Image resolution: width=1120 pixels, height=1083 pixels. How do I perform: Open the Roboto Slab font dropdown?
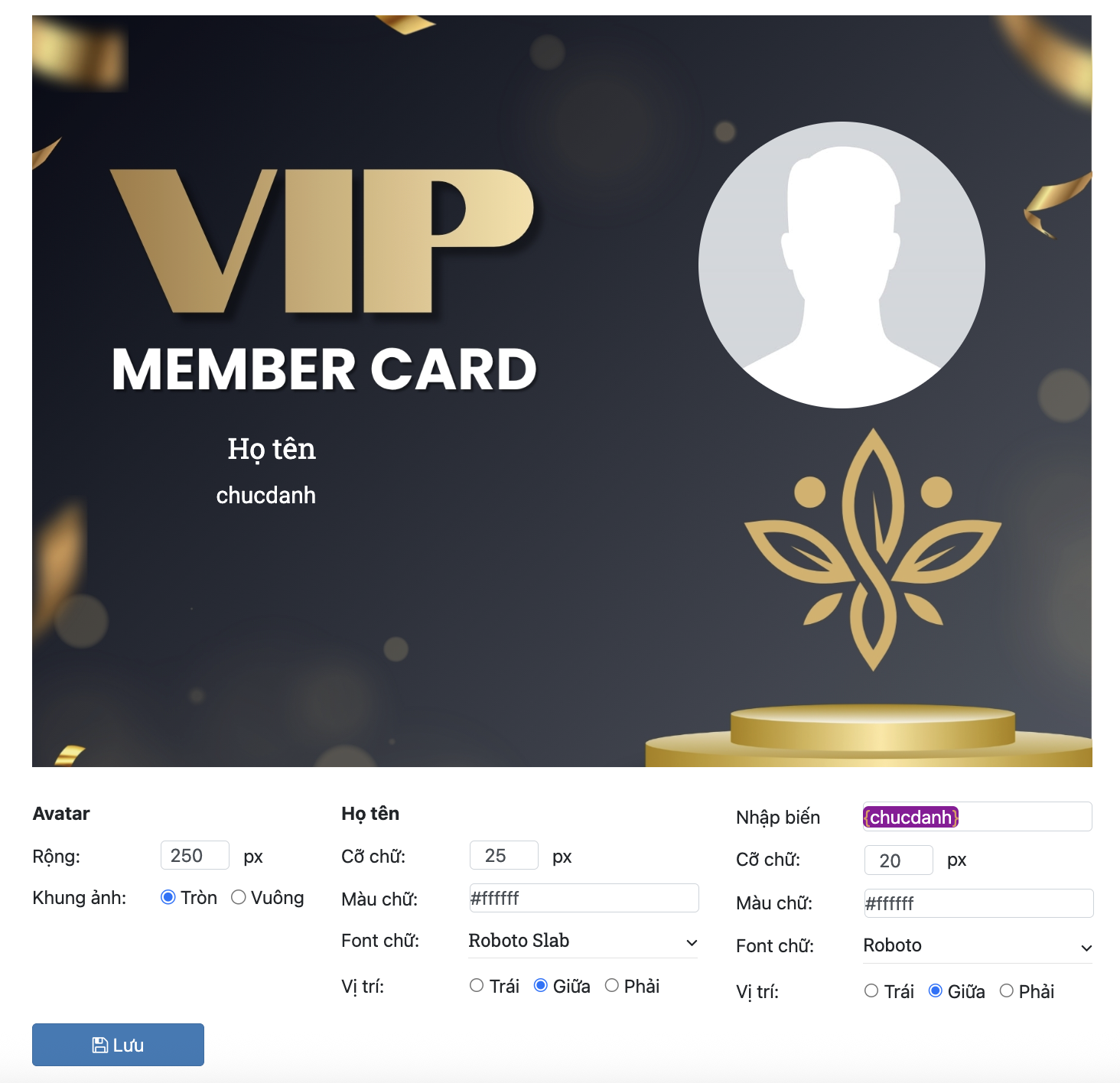(582, 942)
